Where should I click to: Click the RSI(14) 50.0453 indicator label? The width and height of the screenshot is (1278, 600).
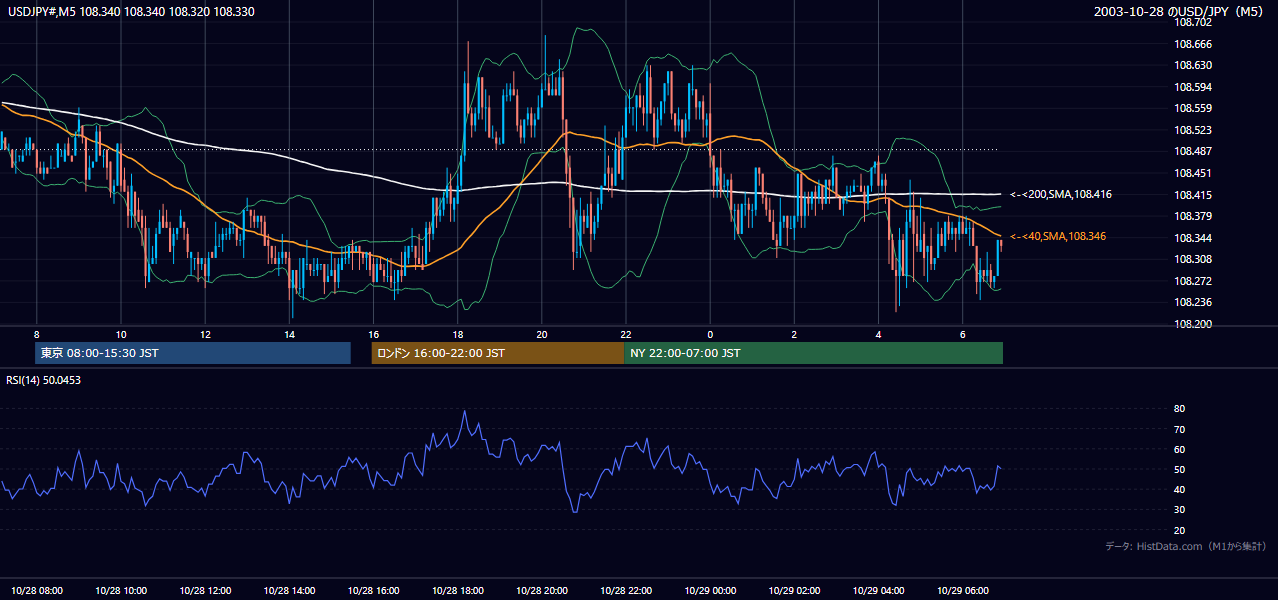coord(43,380)
